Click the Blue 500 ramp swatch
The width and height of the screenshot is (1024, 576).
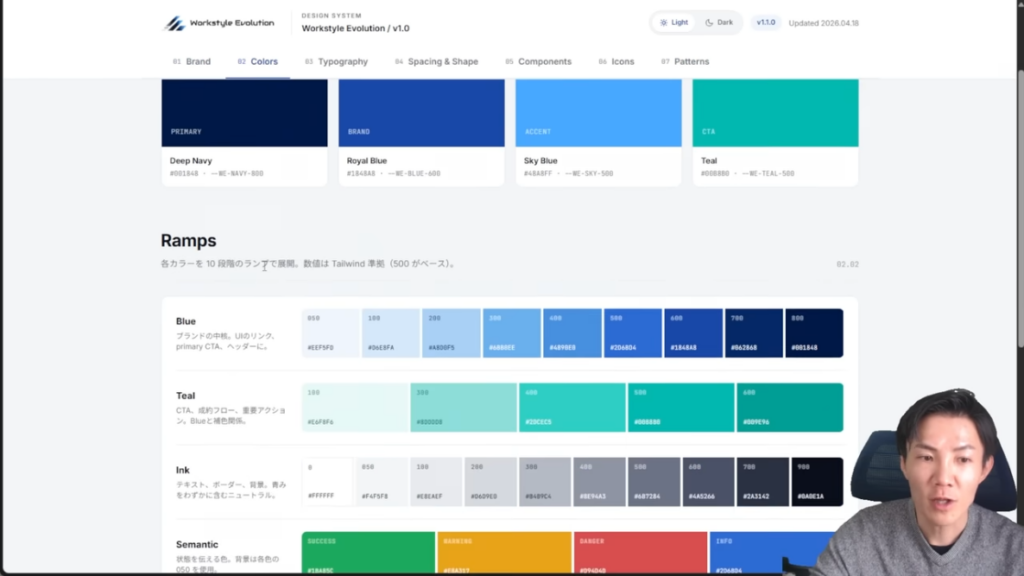coord(632,332)
